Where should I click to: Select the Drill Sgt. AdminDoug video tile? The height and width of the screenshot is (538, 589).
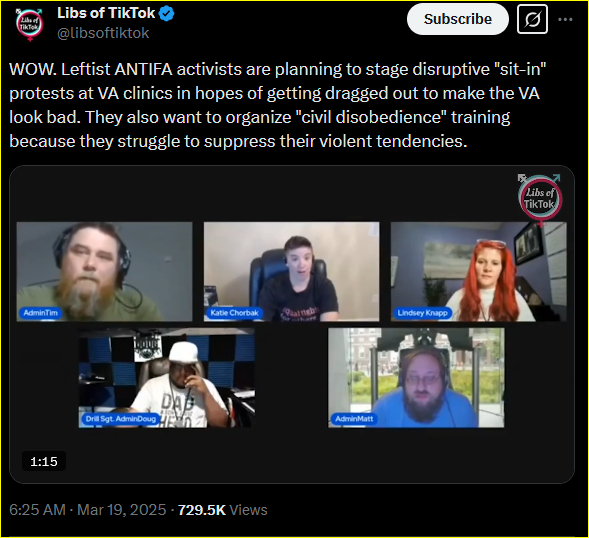[x=167, y=378]
